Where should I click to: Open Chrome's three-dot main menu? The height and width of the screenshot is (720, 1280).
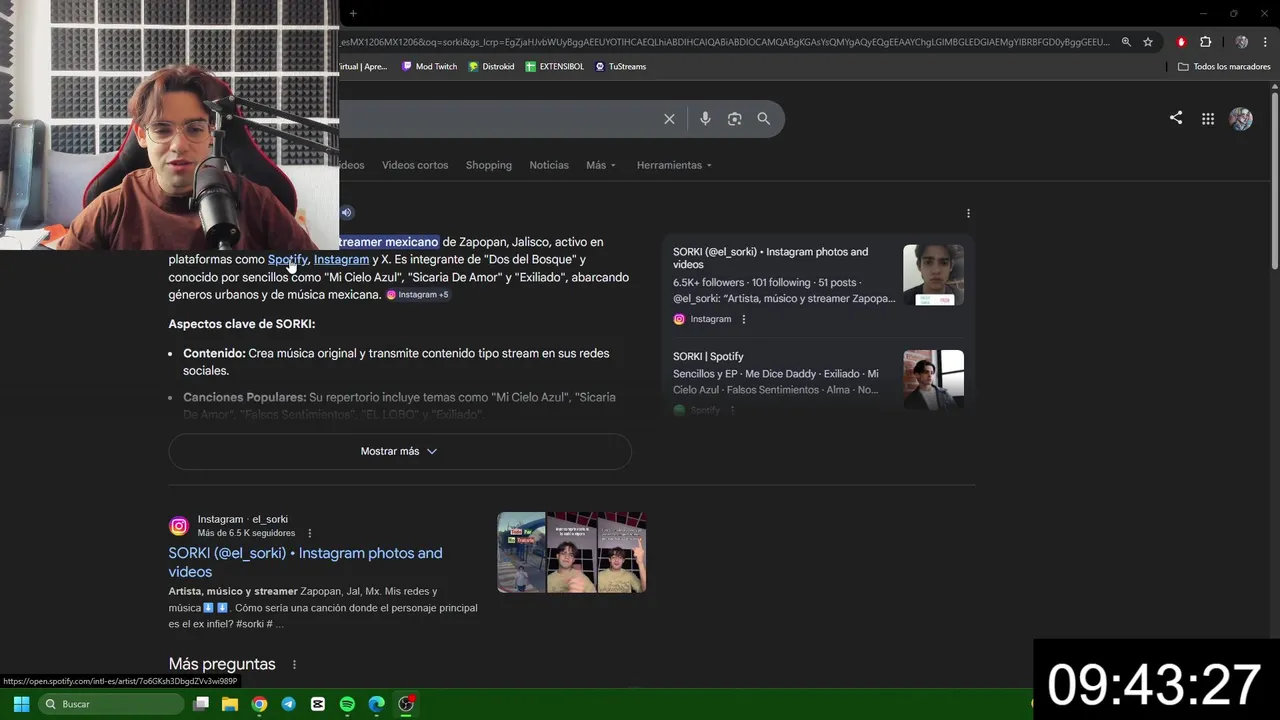click(1266, 42)
